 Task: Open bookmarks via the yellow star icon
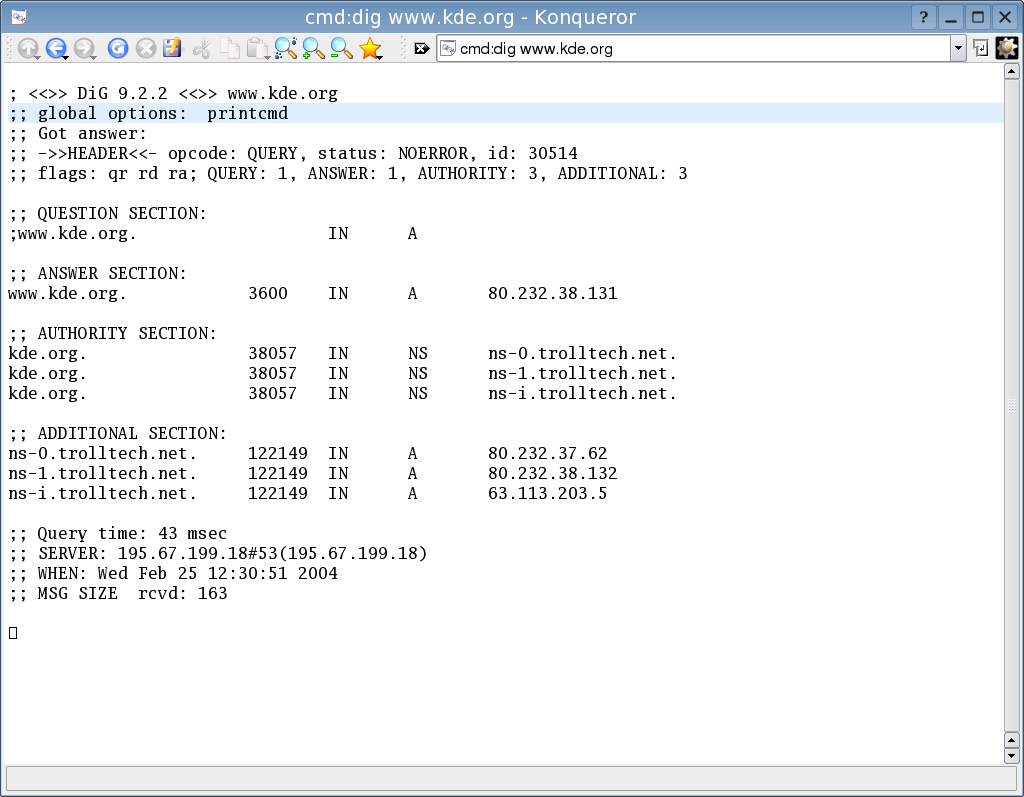(370, 48)
